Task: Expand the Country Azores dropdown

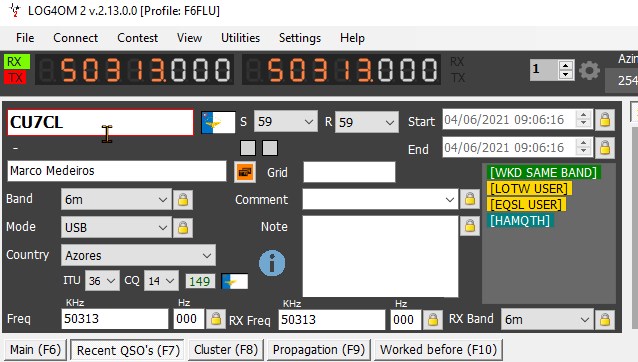Action: 138,255
